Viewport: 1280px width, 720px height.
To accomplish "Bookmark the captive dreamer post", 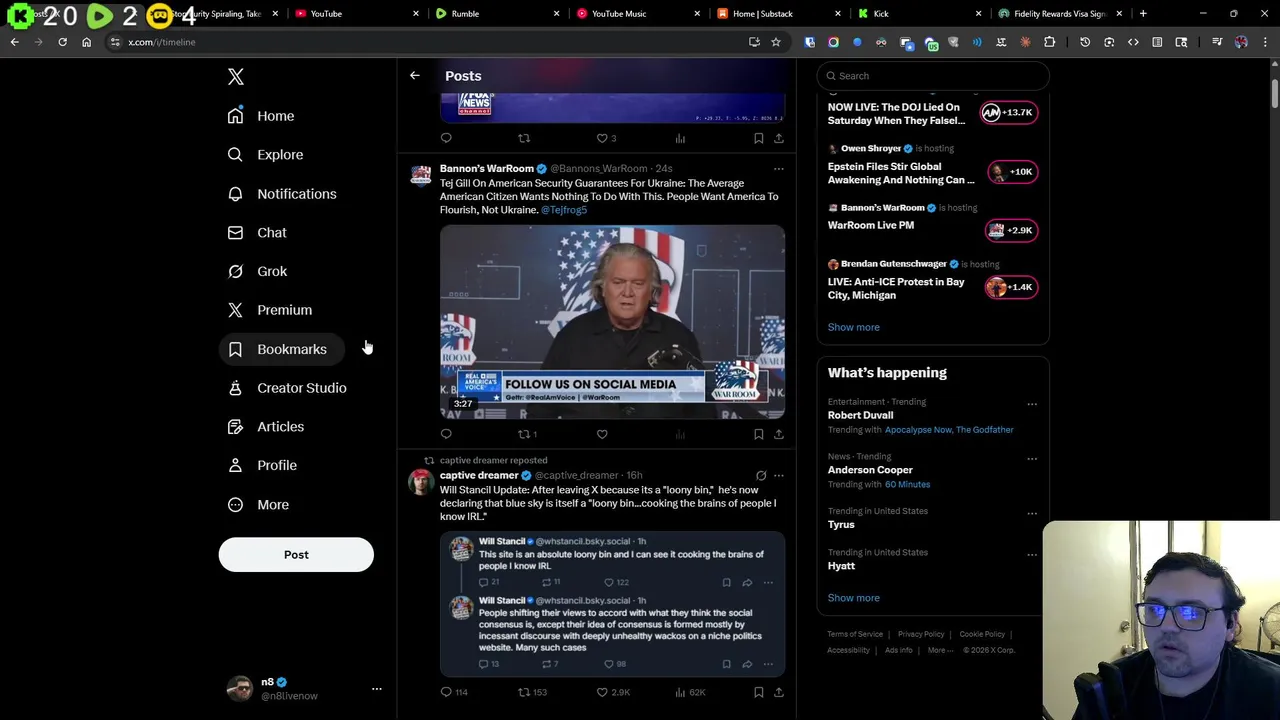I will 758,692.
